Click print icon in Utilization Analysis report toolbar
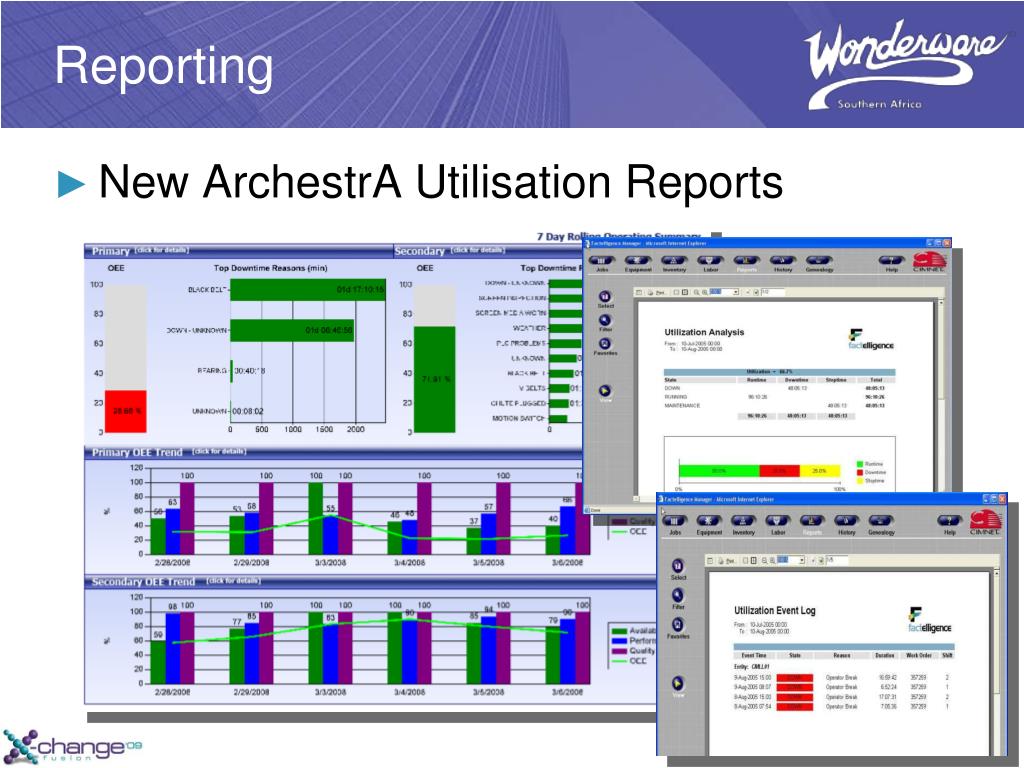1024x768 pixels. coord(650,292)
